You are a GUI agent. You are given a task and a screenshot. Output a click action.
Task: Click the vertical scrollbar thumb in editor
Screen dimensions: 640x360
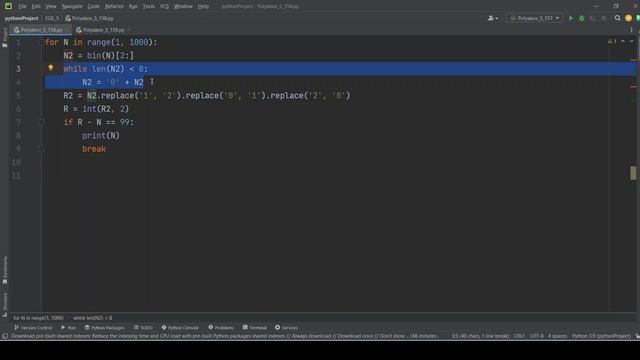point(633,173)
